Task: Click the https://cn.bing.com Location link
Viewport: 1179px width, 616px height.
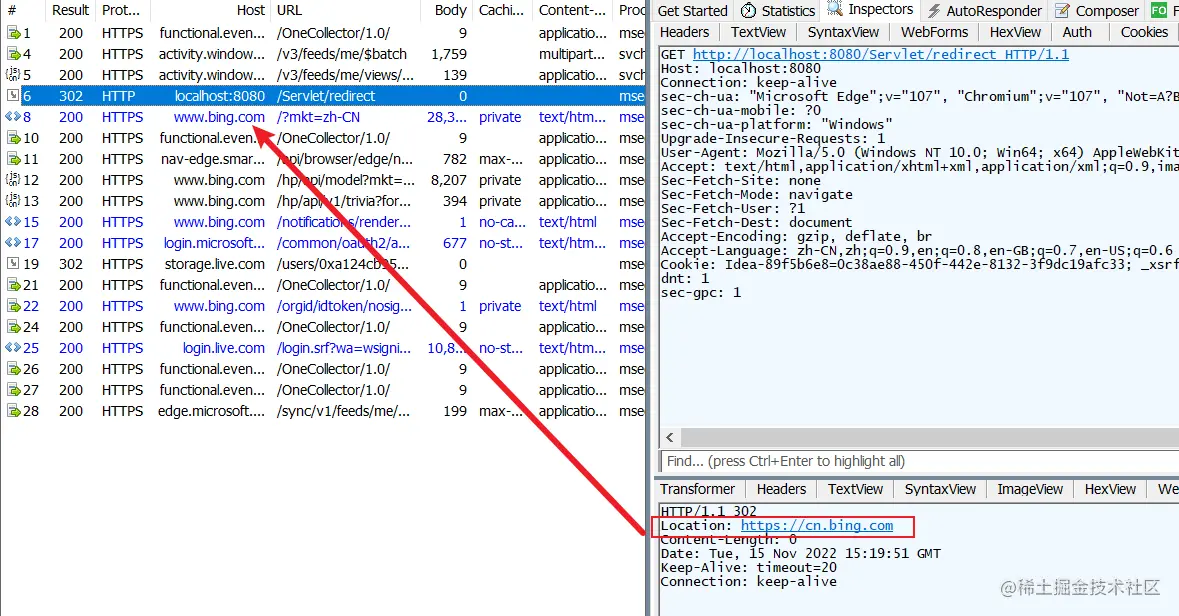Action: tap(817, 526)
